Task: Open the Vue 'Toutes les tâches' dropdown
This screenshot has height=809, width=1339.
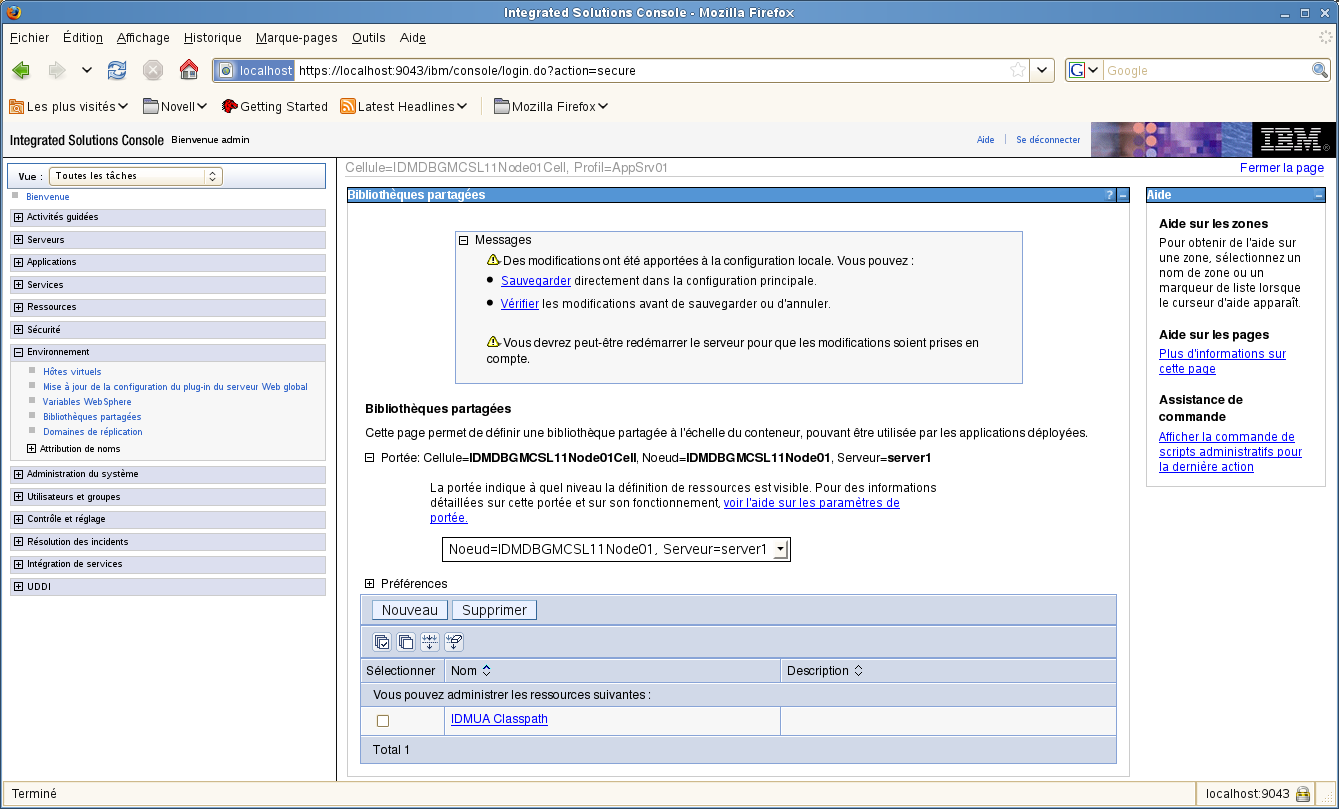Action: (x=135, y=176)
